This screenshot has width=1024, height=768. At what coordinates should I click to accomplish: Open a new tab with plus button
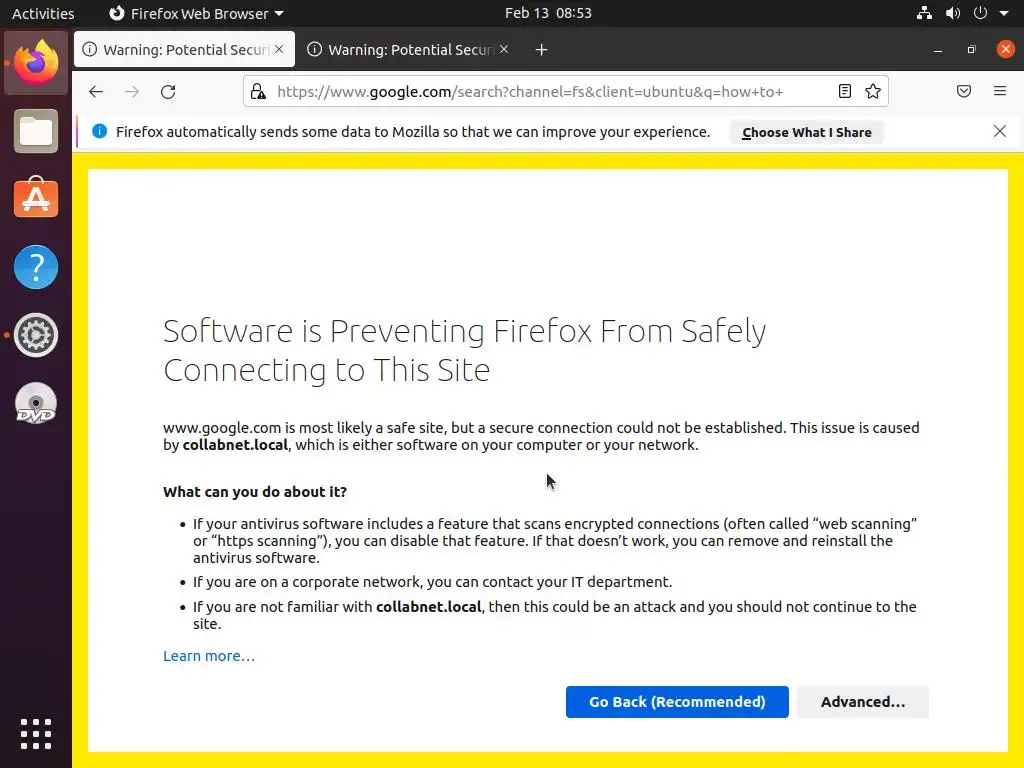click(541, 50)
